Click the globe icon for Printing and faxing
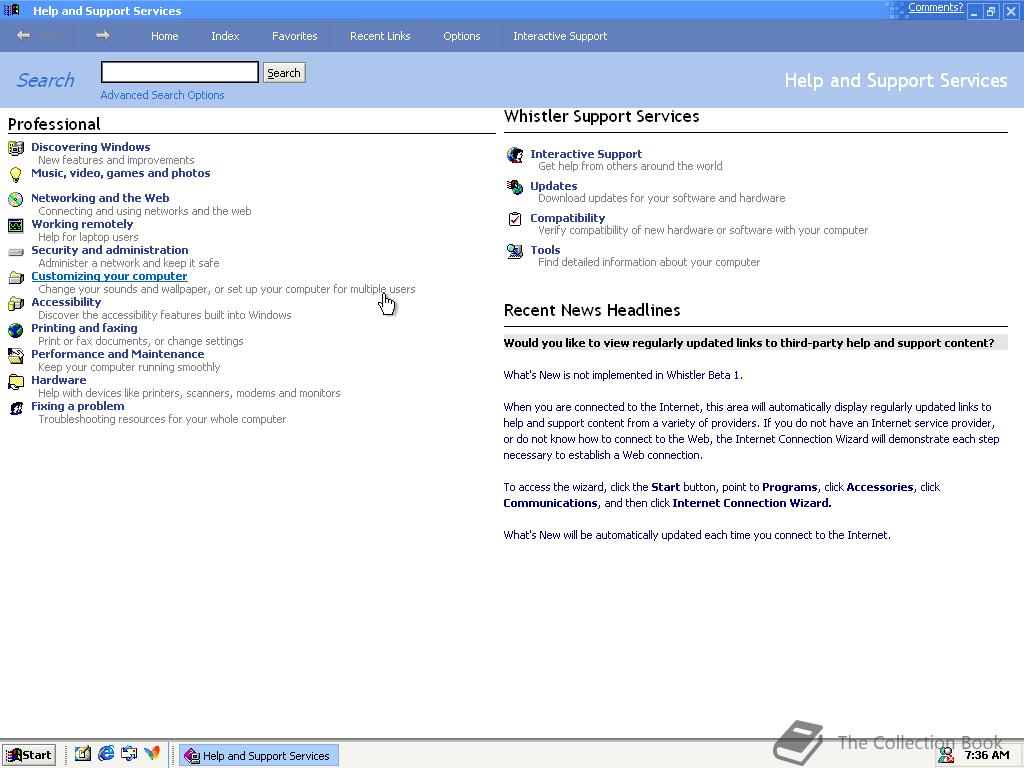1024x768 pixels. click(x=16, y=330)
